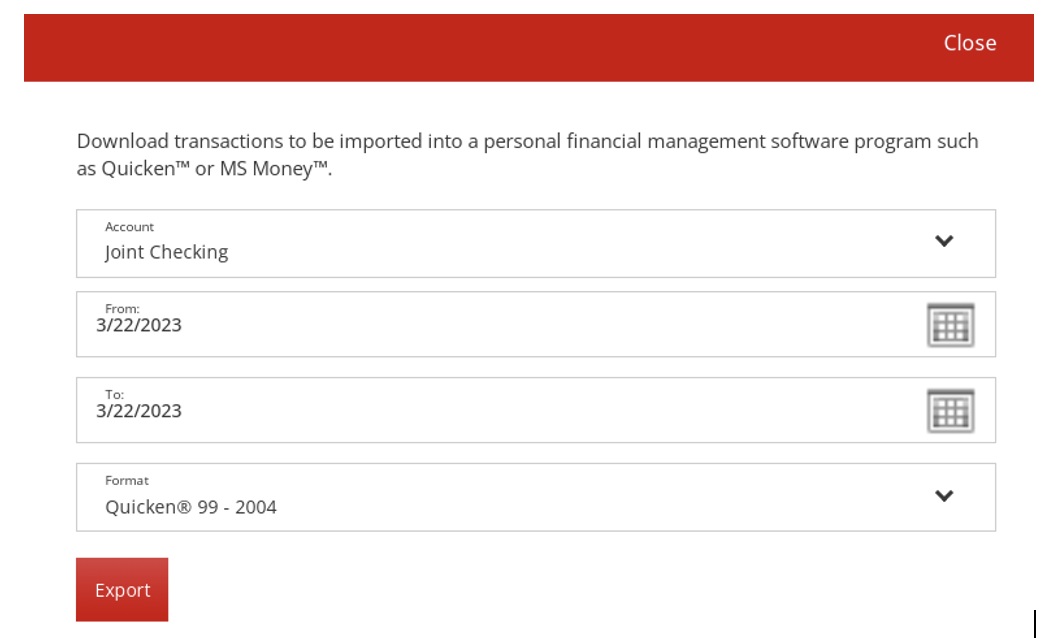Viewport: 1064px width, 638px height.
Task: Select the Joint Checking account value
Action: click(167, 252)
